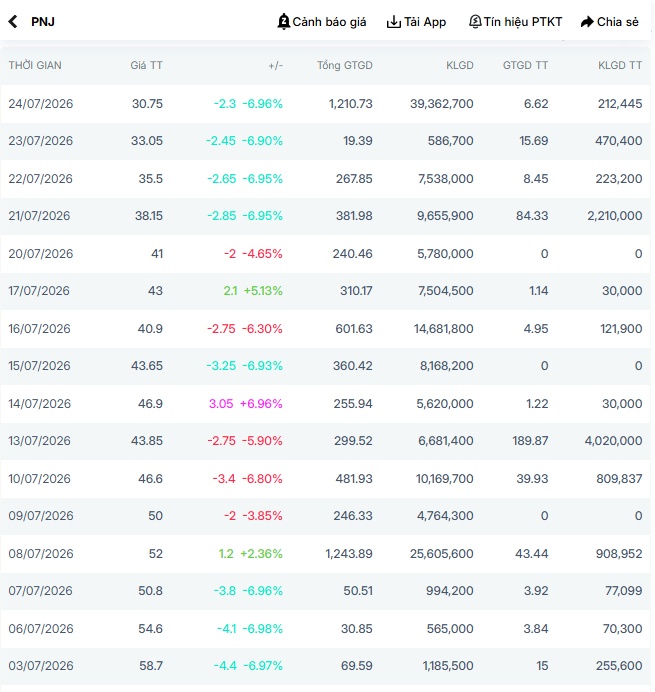
Task: Click the share arrow icon for Chia sẻ
Action: click(587, 22)
